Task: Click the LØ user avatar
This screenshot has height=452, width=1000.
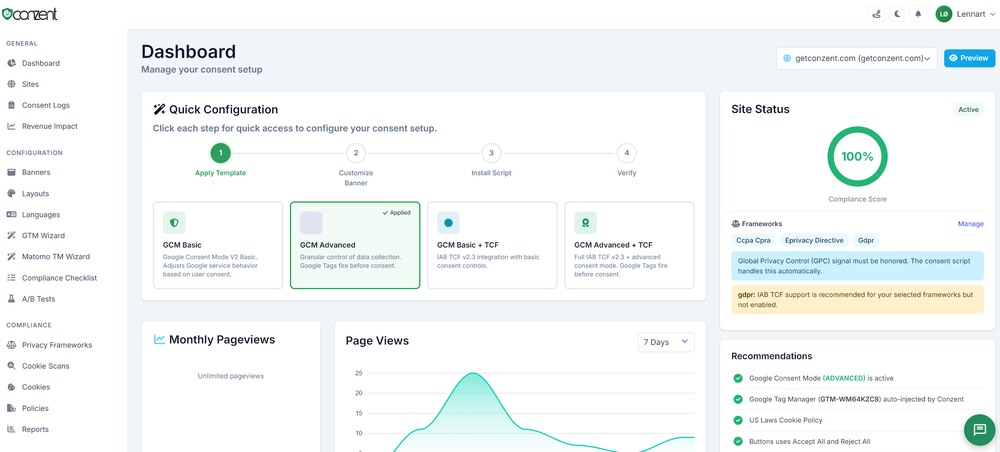Action: pyautogui.click(x=944, y=13)
